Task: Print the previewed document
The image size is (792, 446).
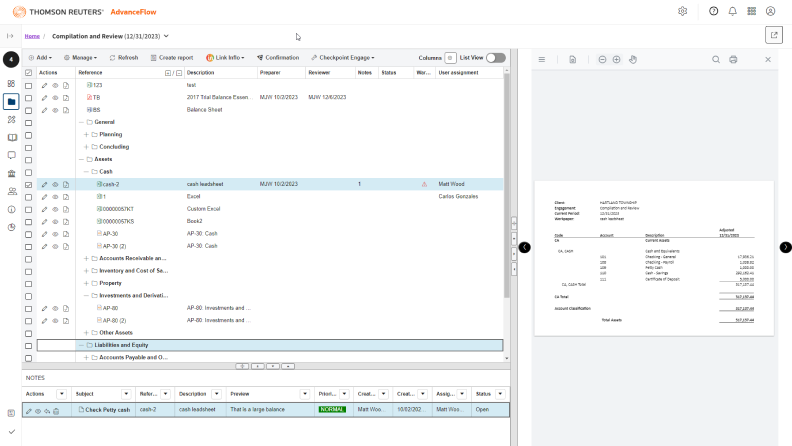Action: 733,60
